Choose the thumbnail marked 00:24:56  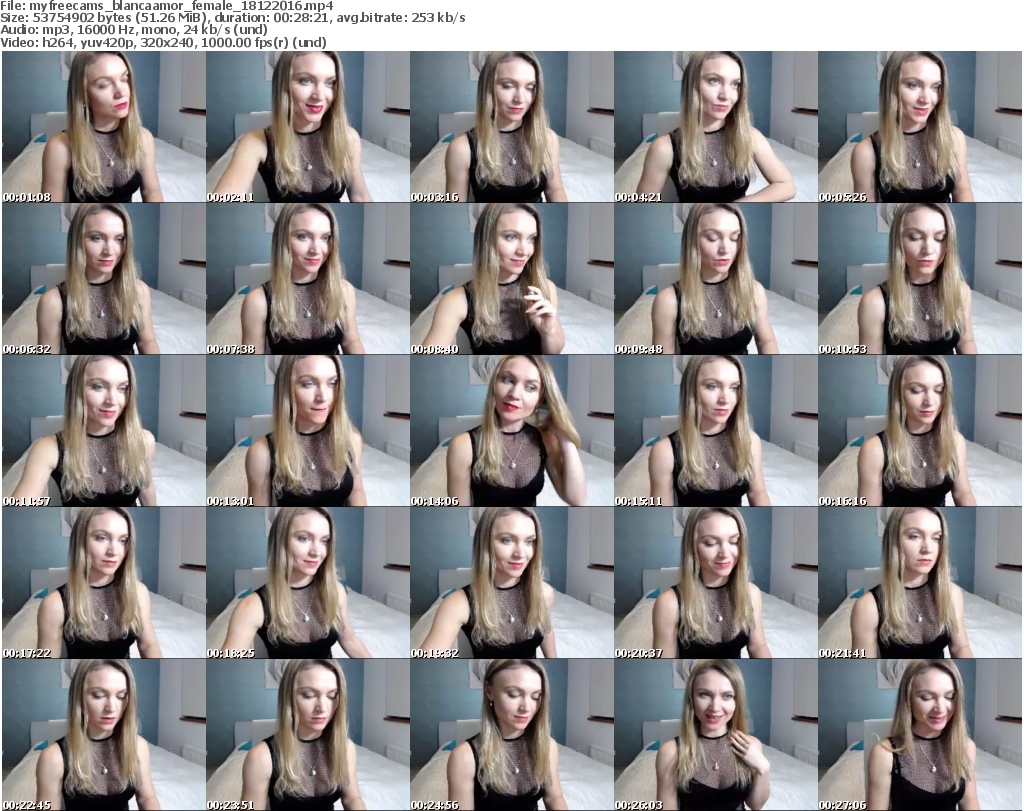click(x=511, y=735)
